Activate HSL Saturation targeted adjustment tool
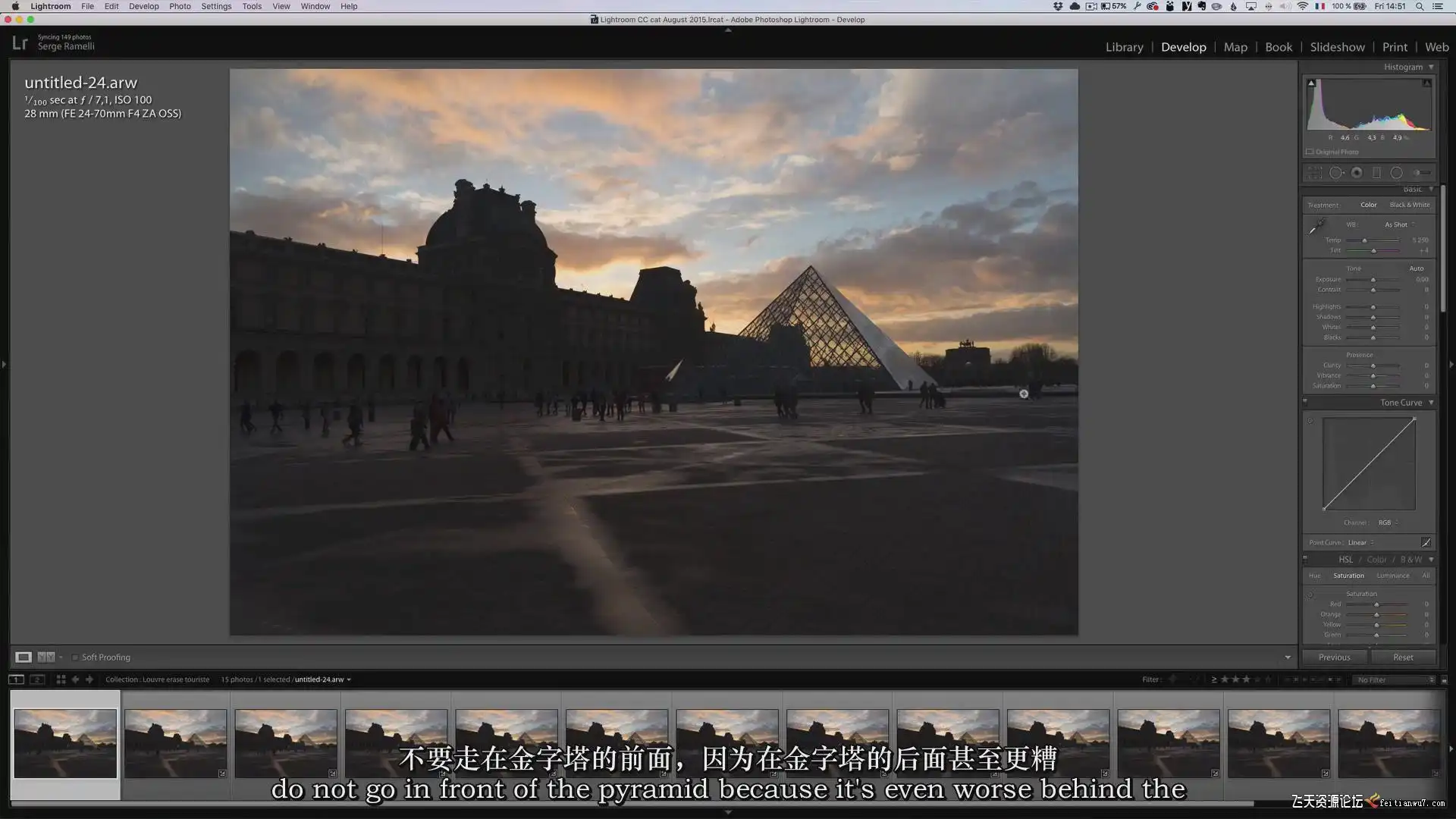 coord(1310,595)
